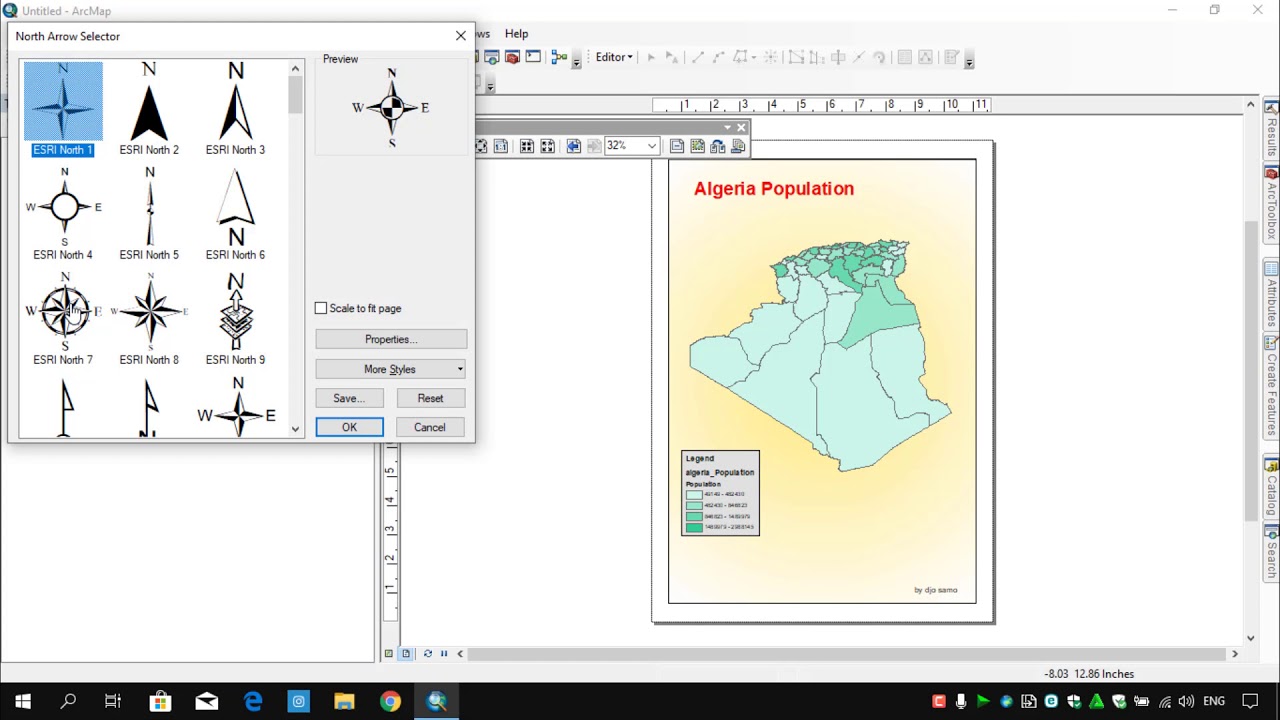This screenshot has width=1280, height=720.
Task: Open Windows Start menu
Action: pyautogui.click(x=22, y=701)
